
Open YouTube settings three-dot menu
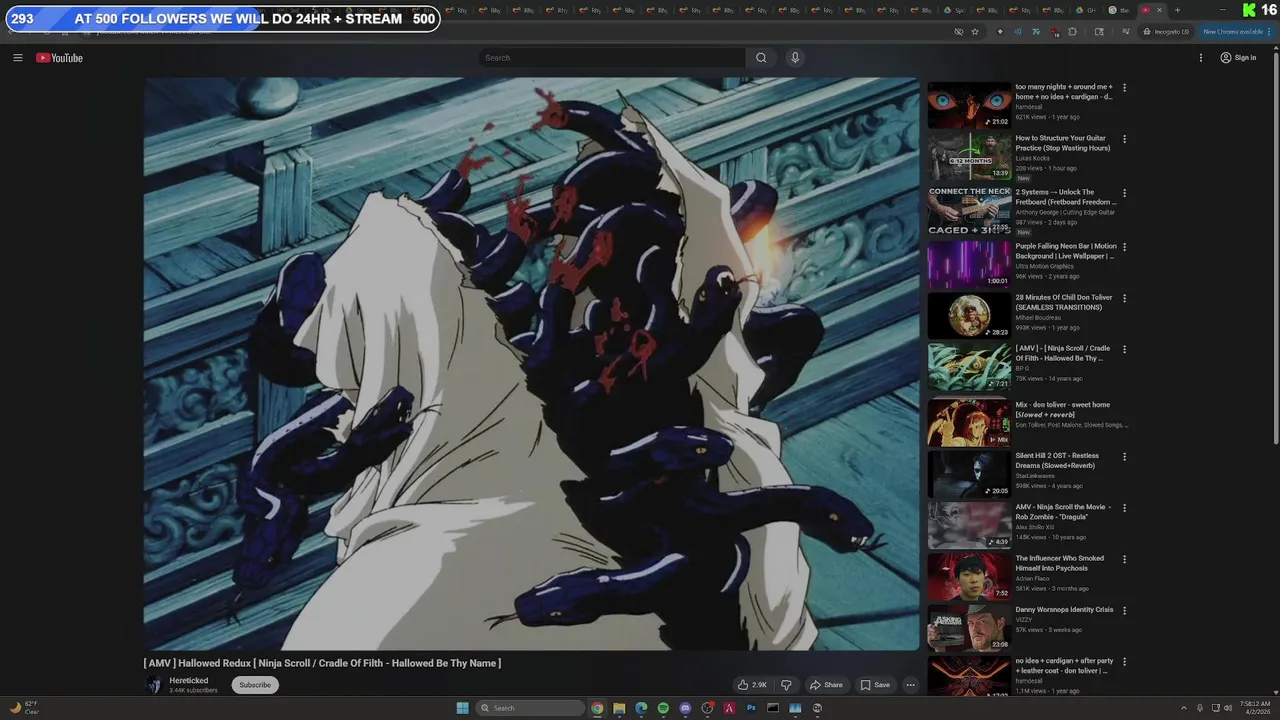pos(1201,58)
